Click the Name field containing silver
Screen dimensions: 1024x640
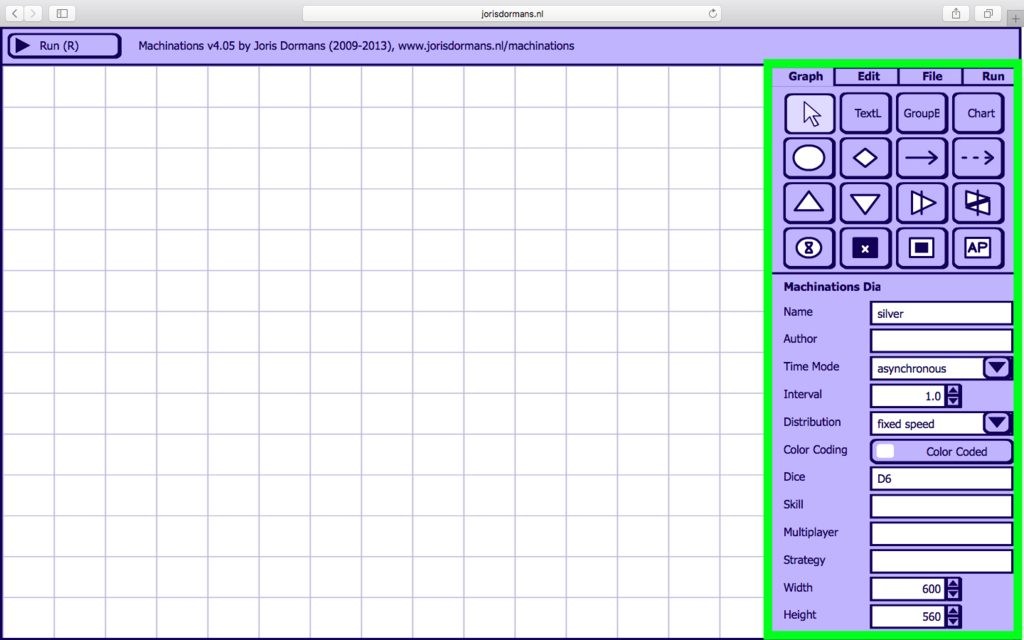point(942,313)
